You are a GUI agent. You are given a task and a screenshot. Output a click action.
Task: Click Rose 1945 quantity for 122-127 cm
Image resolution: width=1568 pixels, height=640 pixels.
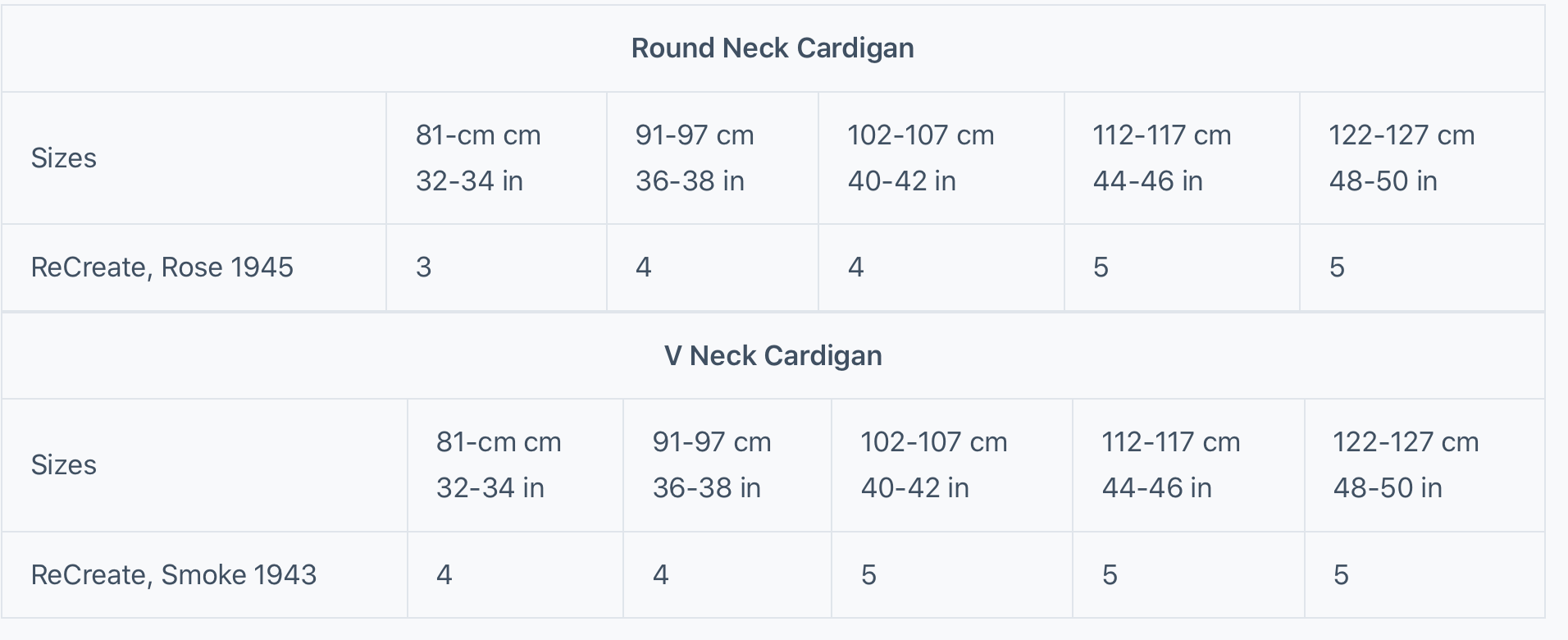pos(1337,267)
